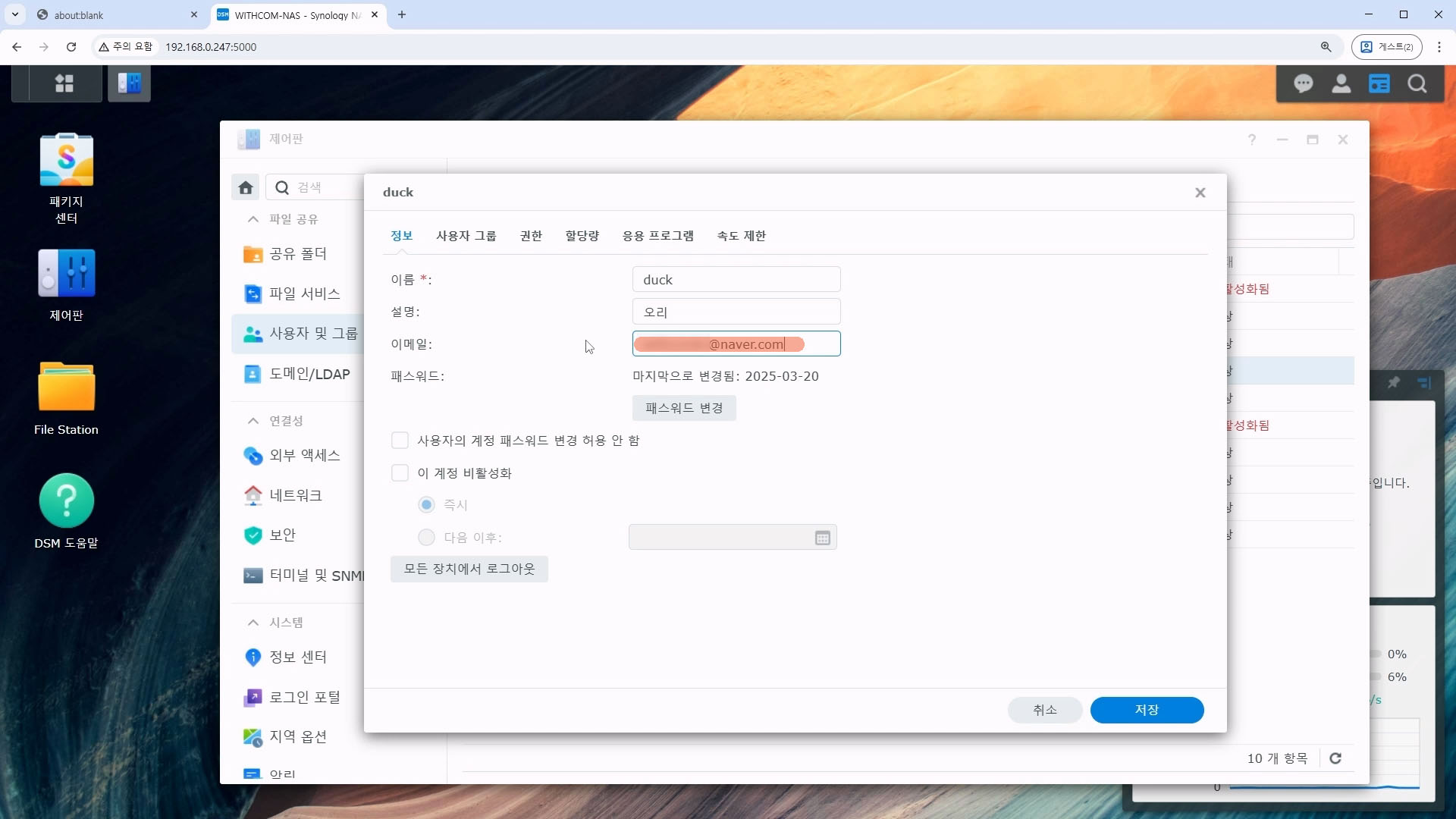Click the Change Password button

(x=683, y=408)
